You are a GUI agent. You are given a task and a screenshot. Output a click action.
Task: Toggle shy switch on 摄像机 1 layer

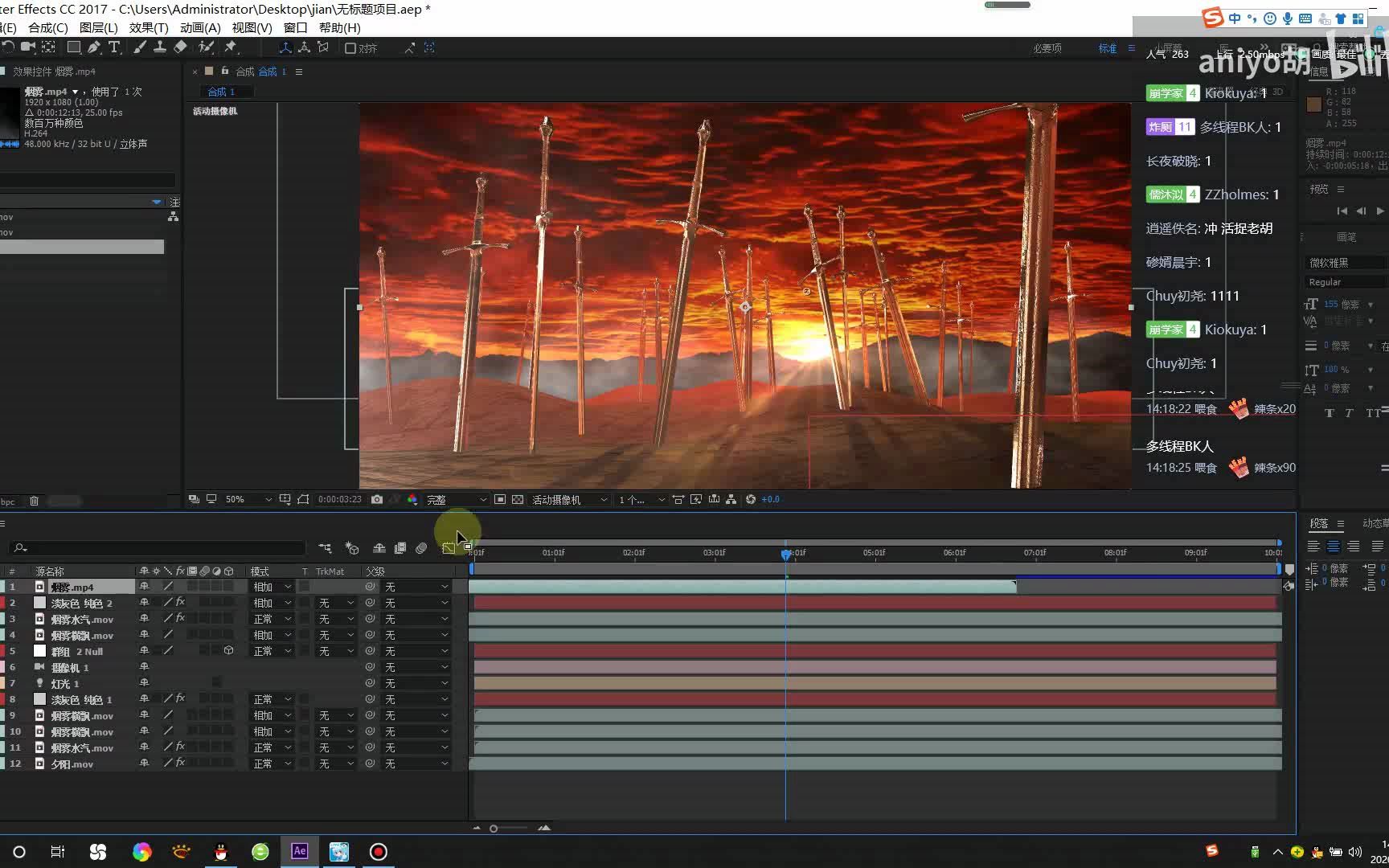tap(144, 666)
